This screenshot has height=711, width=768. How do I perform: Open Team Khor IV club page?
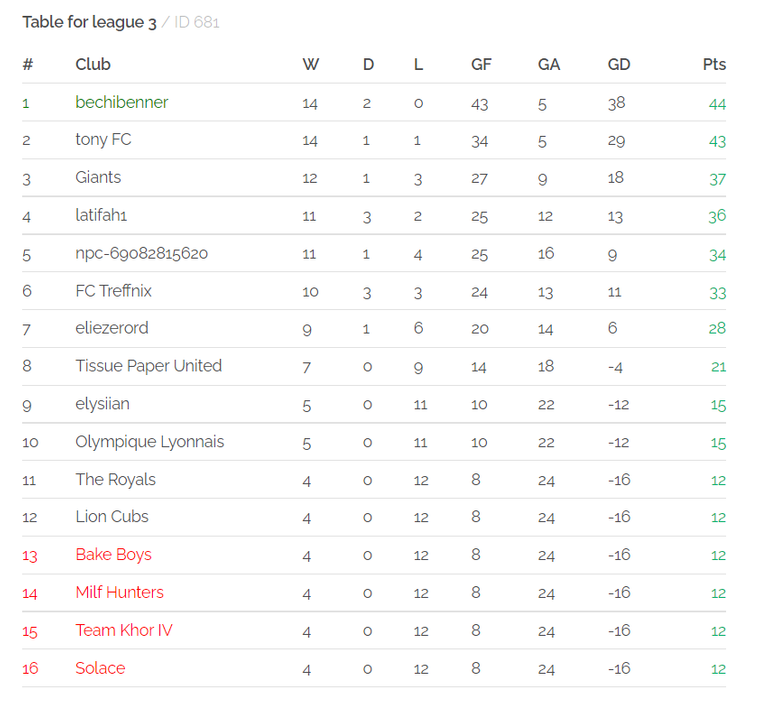[x=124, y=630]
